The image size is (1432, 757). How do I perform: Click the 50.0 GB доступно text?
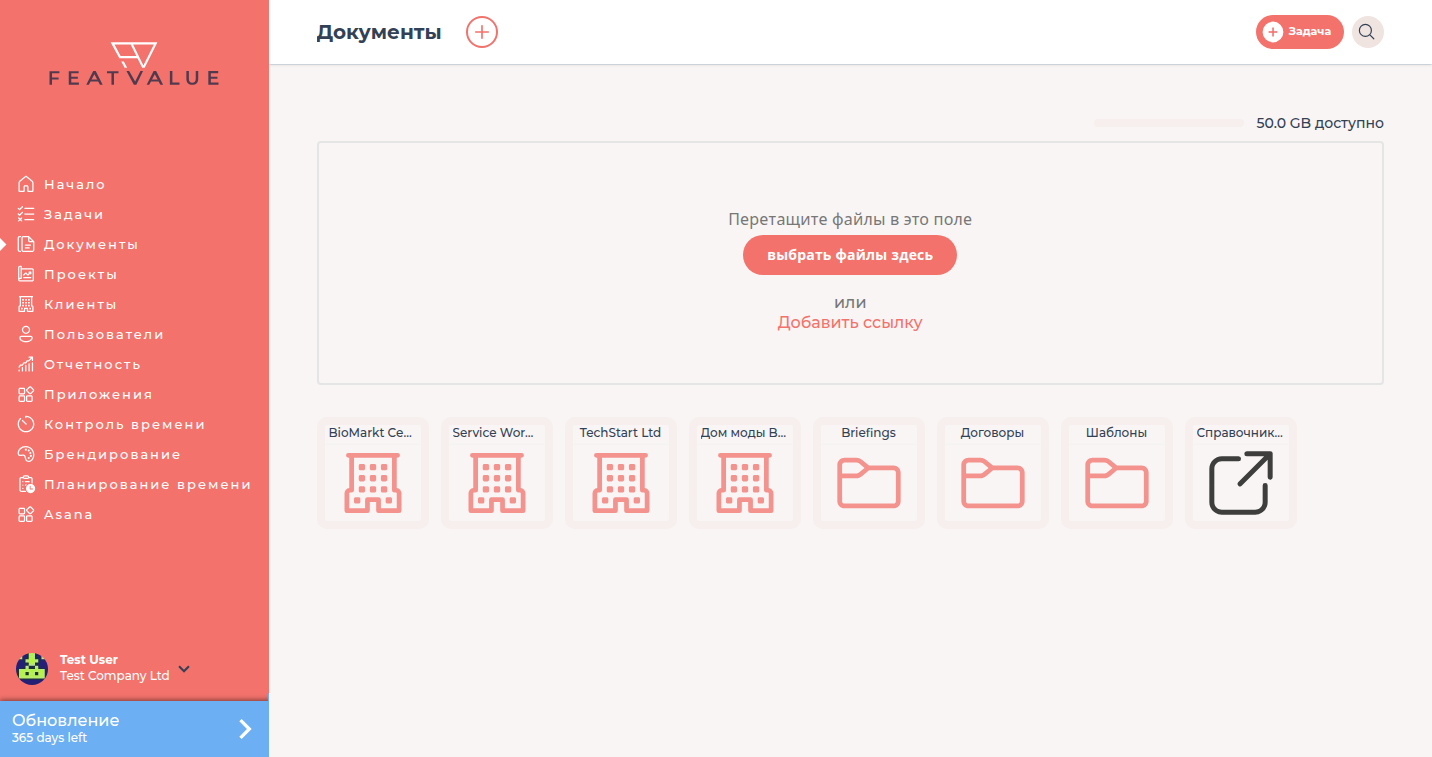tap(1320, 123)
